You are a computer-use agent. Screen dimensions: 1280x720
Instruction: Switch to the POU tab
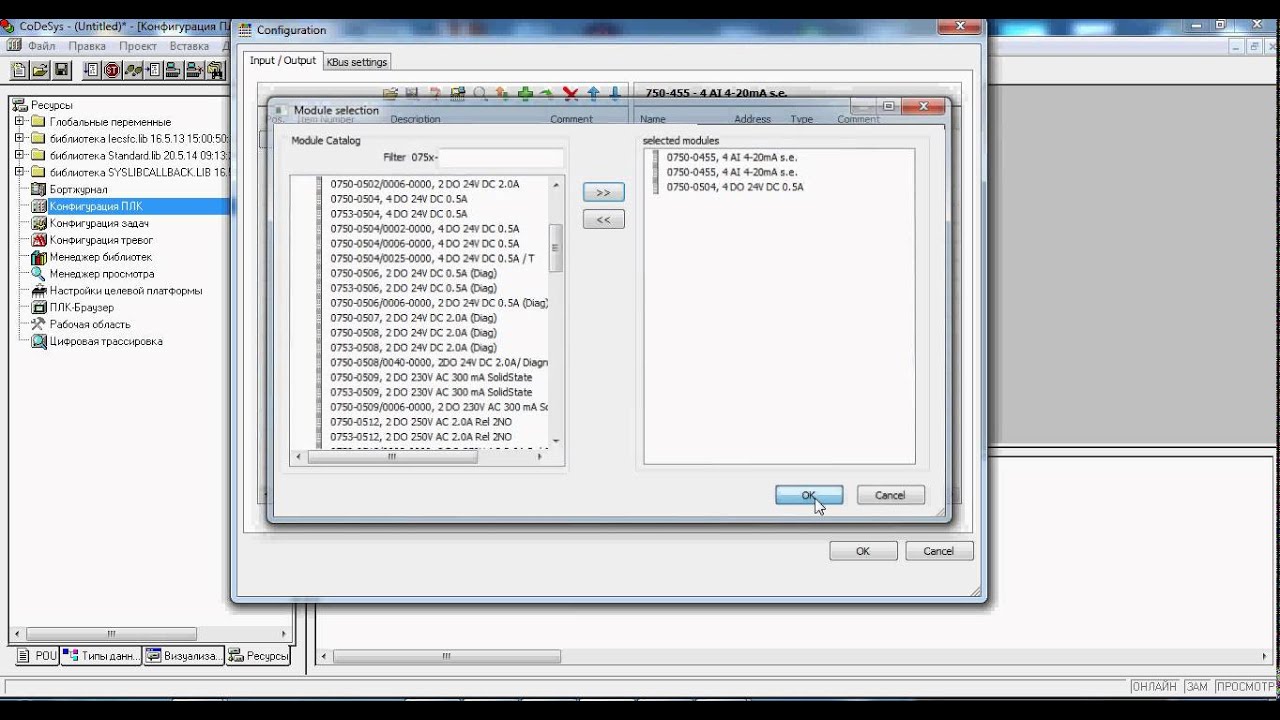[38, 656]
